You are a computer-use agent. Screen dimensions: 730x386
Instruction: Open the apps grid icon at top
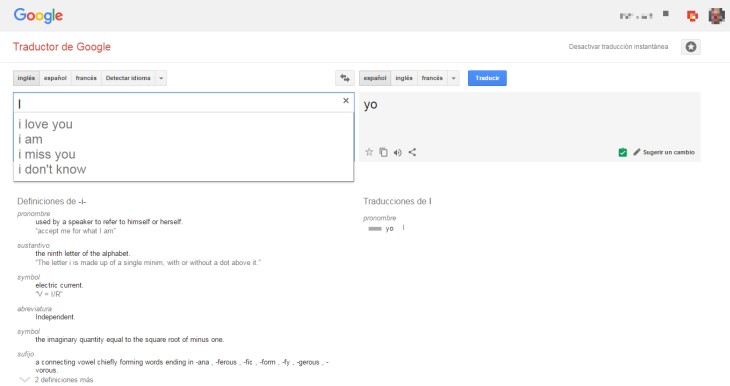[666, 14]
